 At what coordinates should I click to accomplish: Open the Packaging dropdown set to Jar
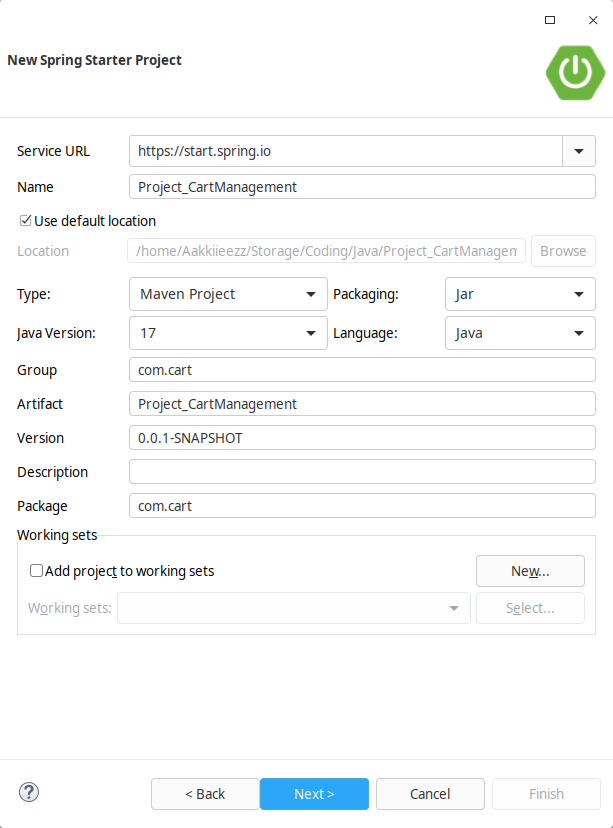tap(577, 294)
